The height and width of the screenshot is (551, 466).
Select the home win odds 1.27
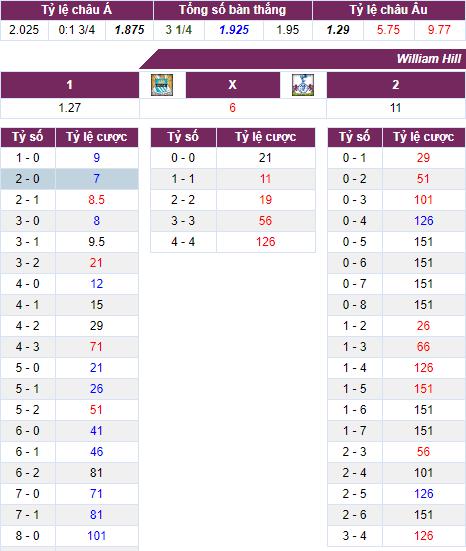(x=70, y=108)
